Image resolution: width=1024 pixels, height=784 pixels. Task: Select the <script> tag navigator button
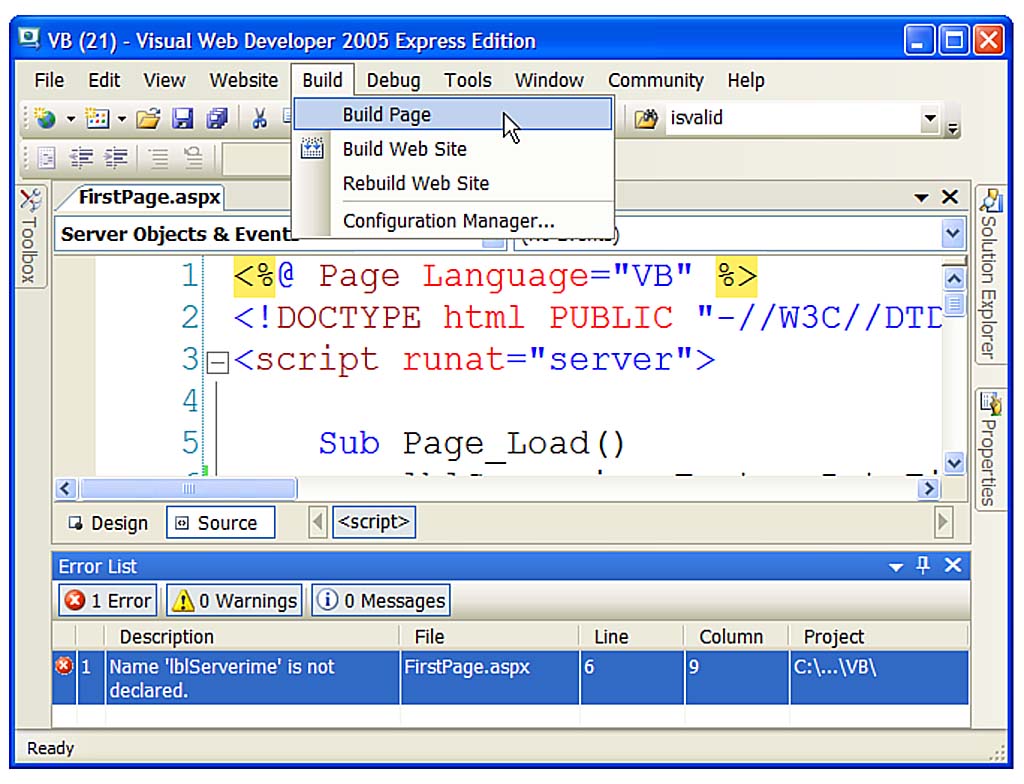[374, 522]
